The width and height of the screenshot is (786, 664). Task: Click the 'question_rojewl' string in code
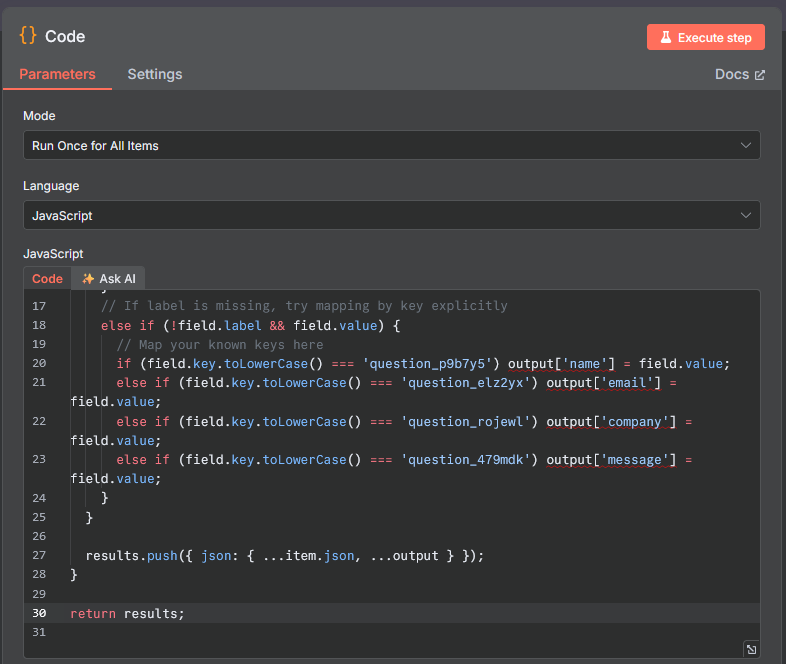466,422
